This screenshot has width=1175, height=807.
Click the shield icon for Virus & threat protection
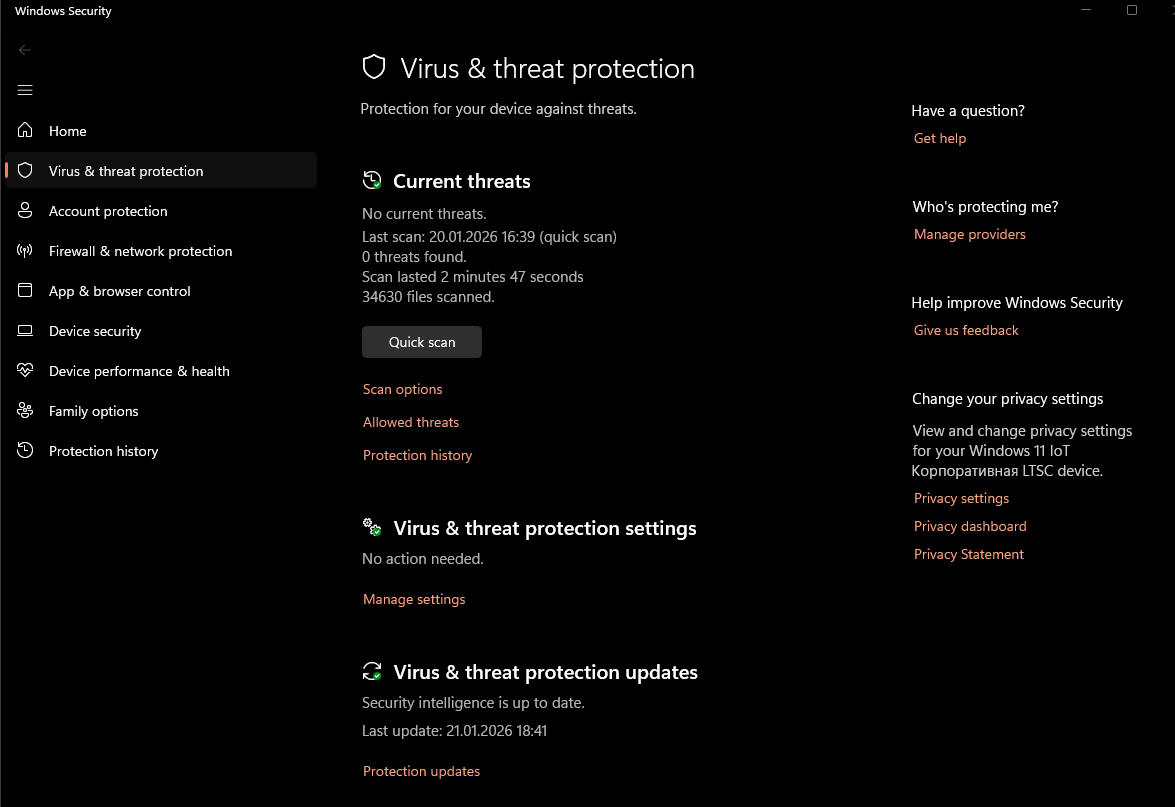coord(26,171)
